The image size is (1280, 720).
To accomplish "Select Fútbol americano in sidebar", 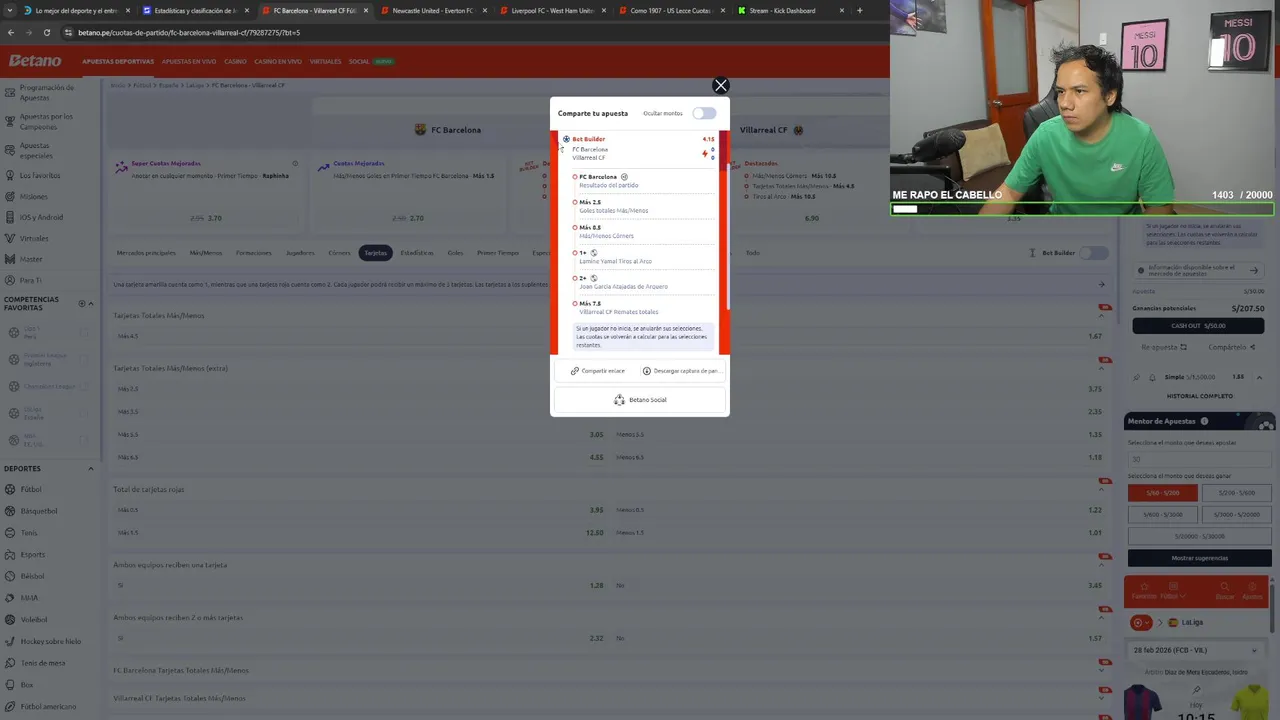I will (x=48, y=706).
